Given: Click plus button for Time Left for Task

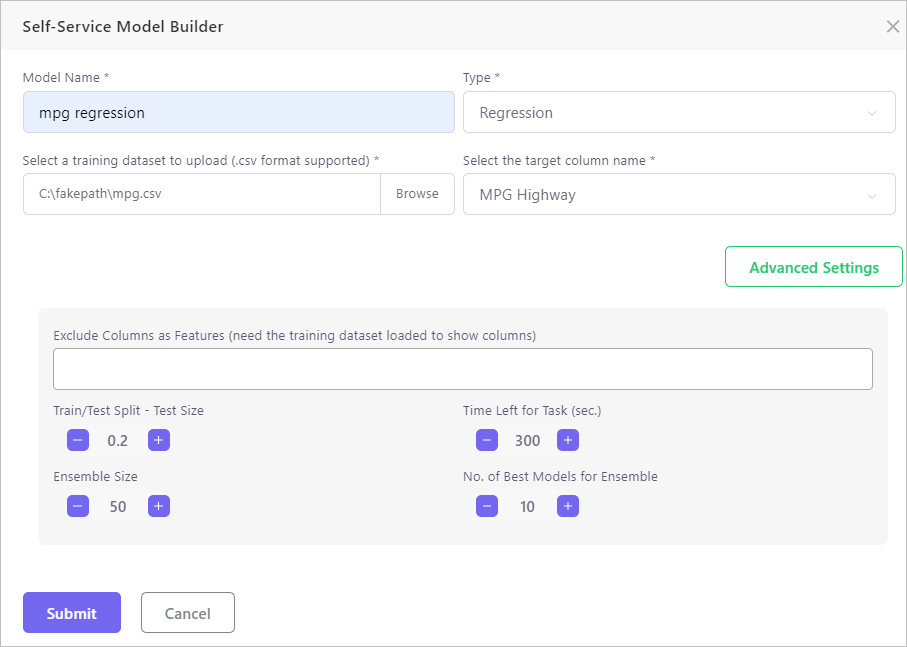Looking at the screenshot, I should pyautogui.click(x=567, y=440).
